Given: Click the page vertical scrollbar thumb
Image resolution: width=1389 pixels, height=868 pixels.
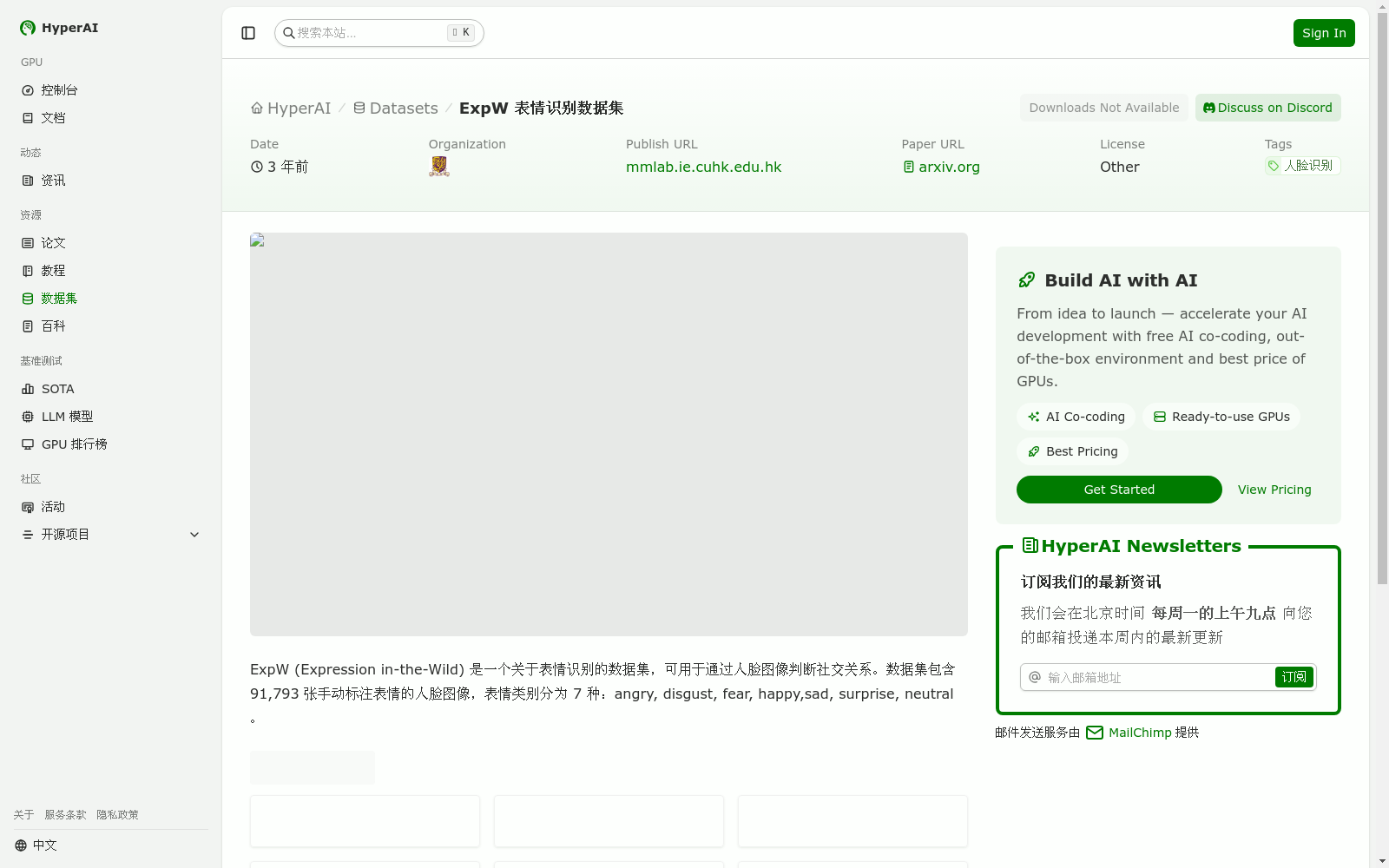Looking at the screenshot, I should click(1383, 299).
